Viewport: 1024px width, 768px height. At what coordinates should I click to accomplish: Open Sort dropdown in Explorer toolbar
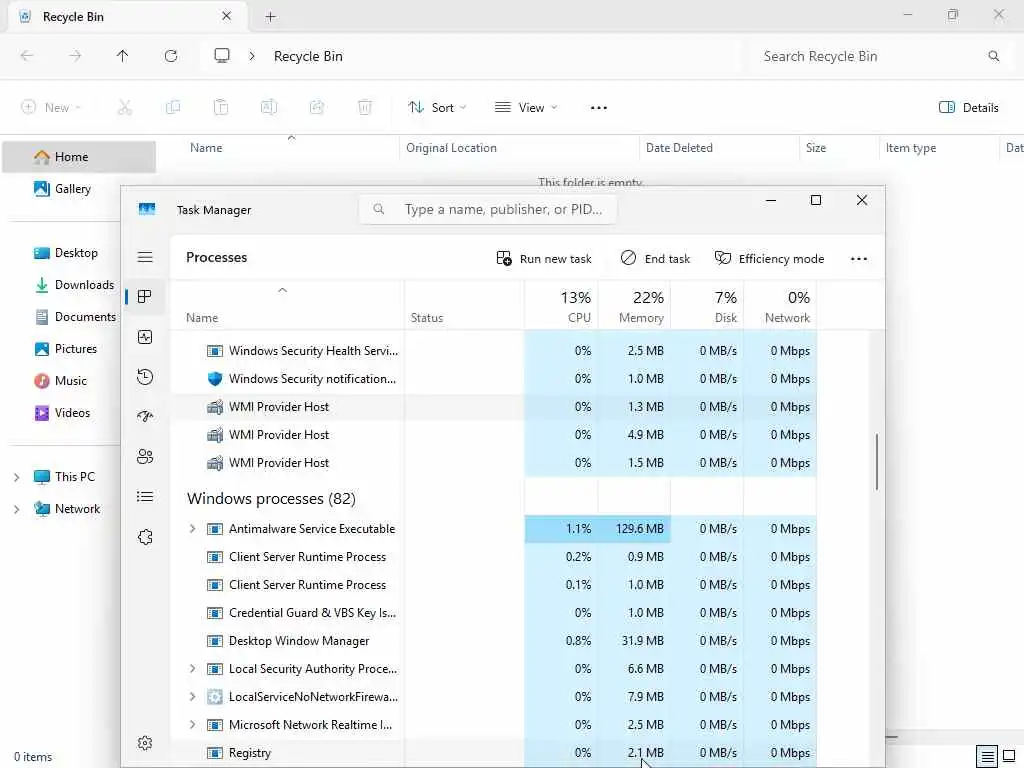(x=437, y=108)
